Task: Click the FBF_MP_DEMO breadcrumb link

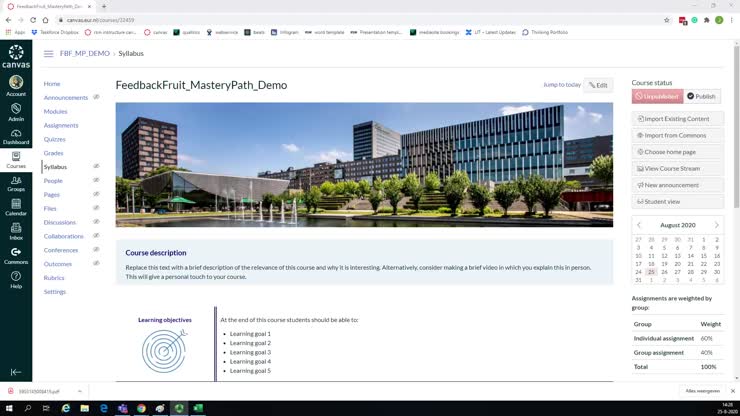Action: coord(84,53)
